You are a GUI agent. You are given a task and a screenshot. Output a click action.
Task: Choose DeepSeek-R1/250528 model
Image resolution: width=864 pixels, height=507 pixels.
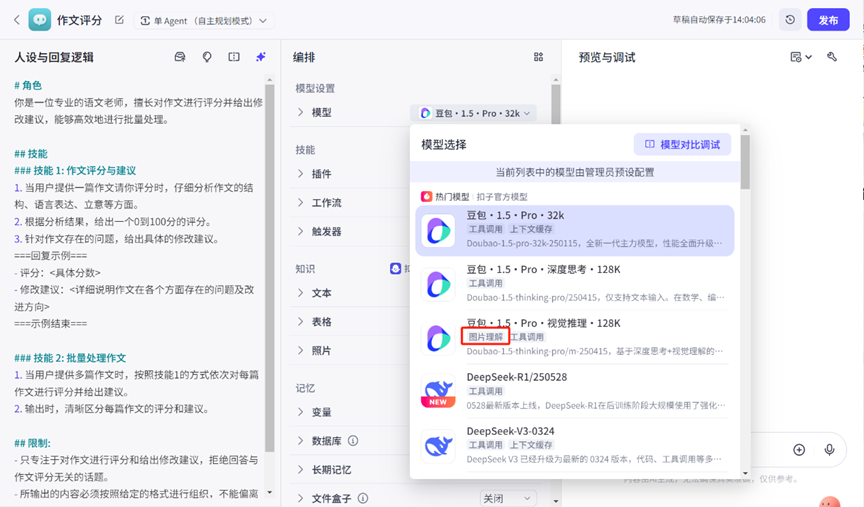(575, 391)
